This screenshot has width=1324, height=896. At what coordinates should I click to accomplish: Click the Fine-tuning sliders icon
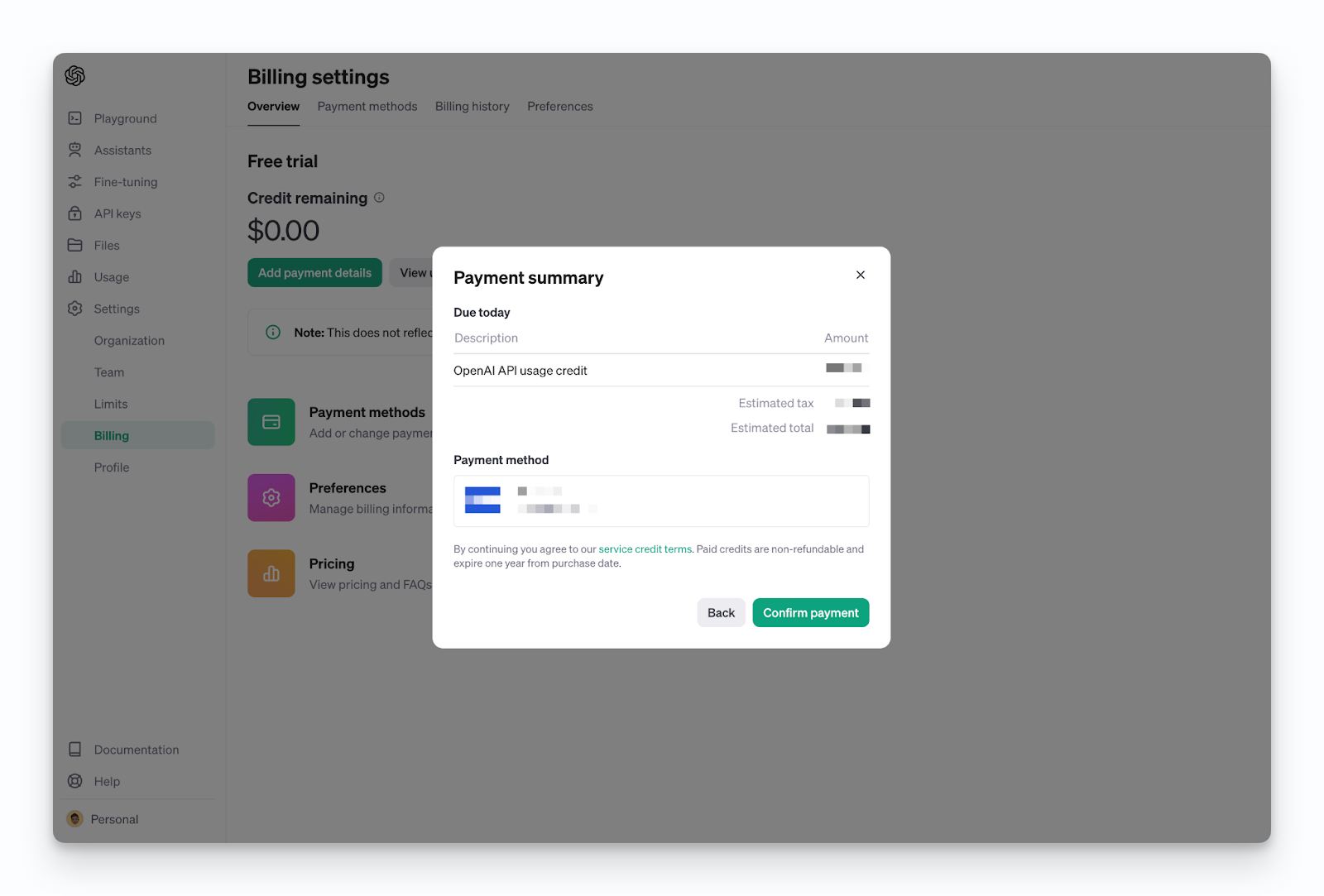click(75, 182)
